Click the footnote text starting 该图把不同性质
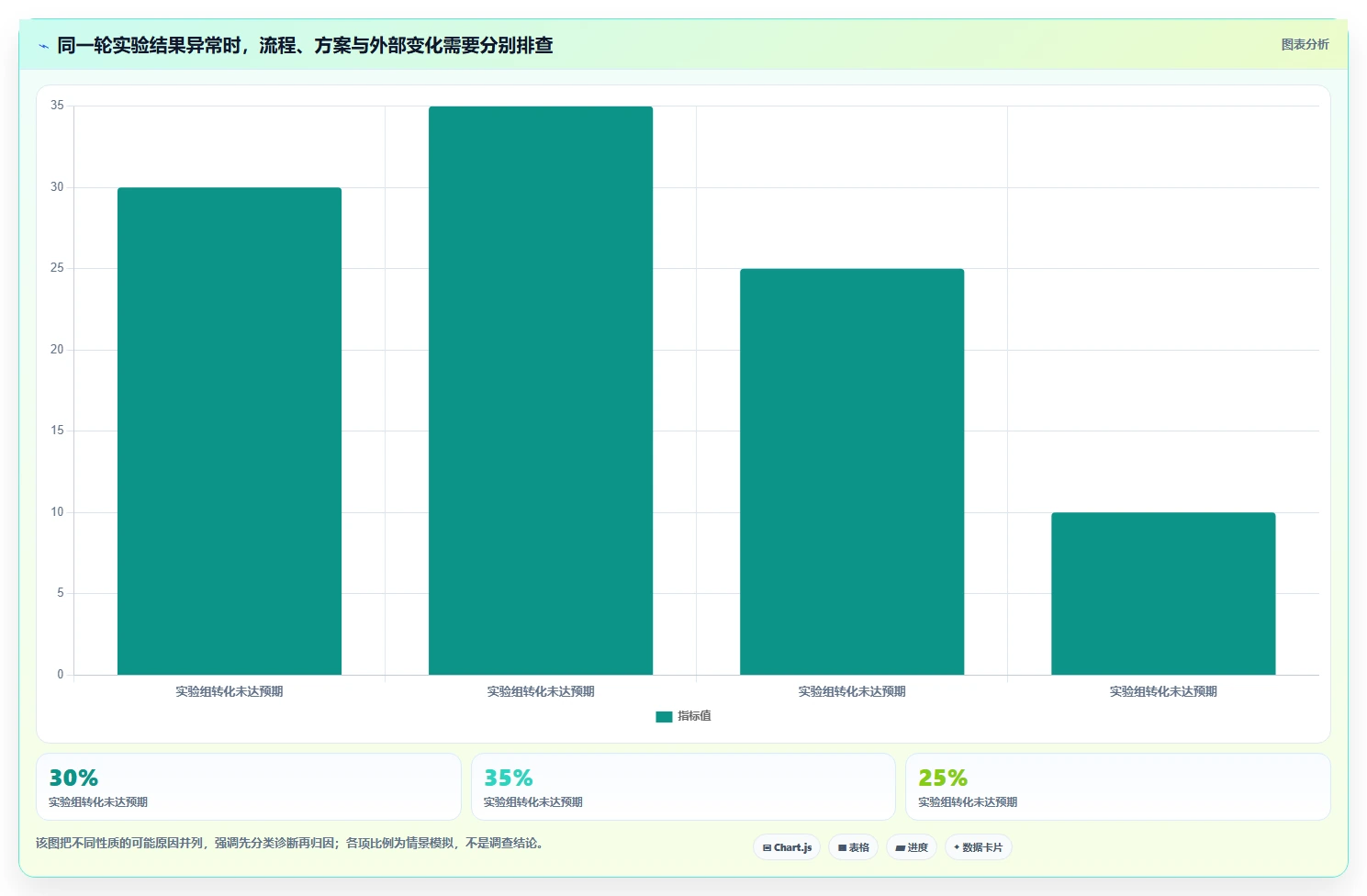Viewport: 1367px width, 896px height. pos(290,843)
